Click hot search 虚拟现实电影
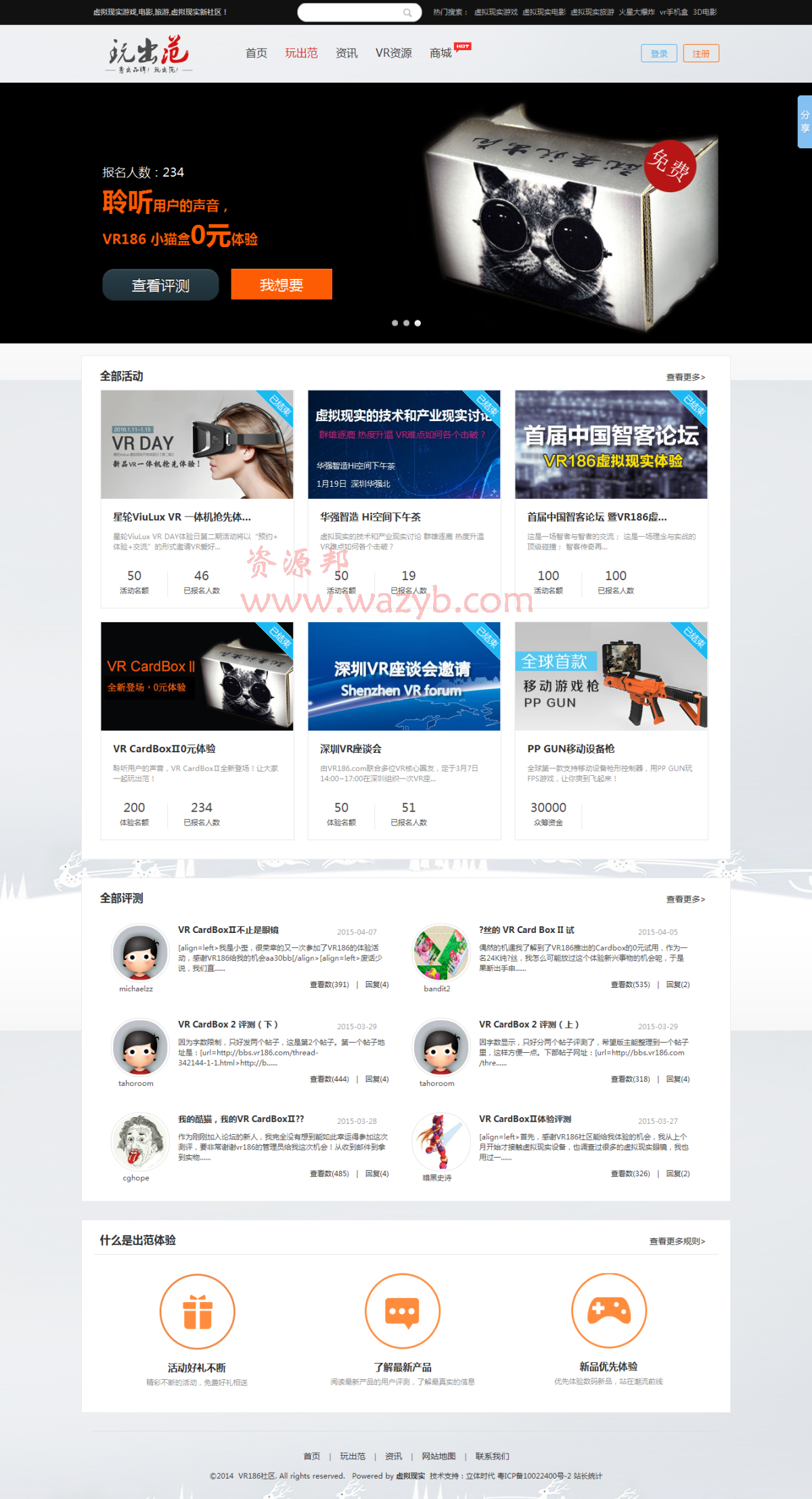This screenshot has height=1499, width=812. point(544,12)
